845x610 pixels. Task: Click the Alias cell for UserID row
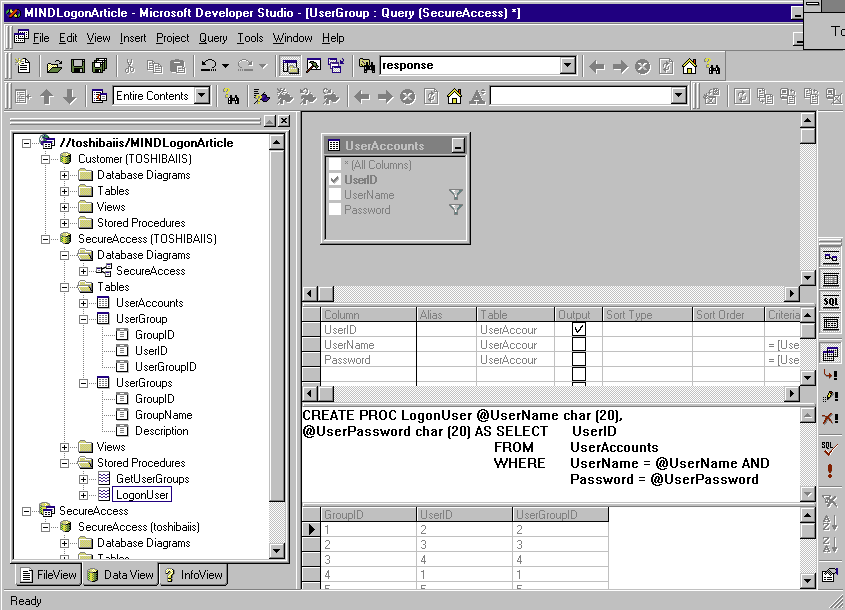coord(445,329)
